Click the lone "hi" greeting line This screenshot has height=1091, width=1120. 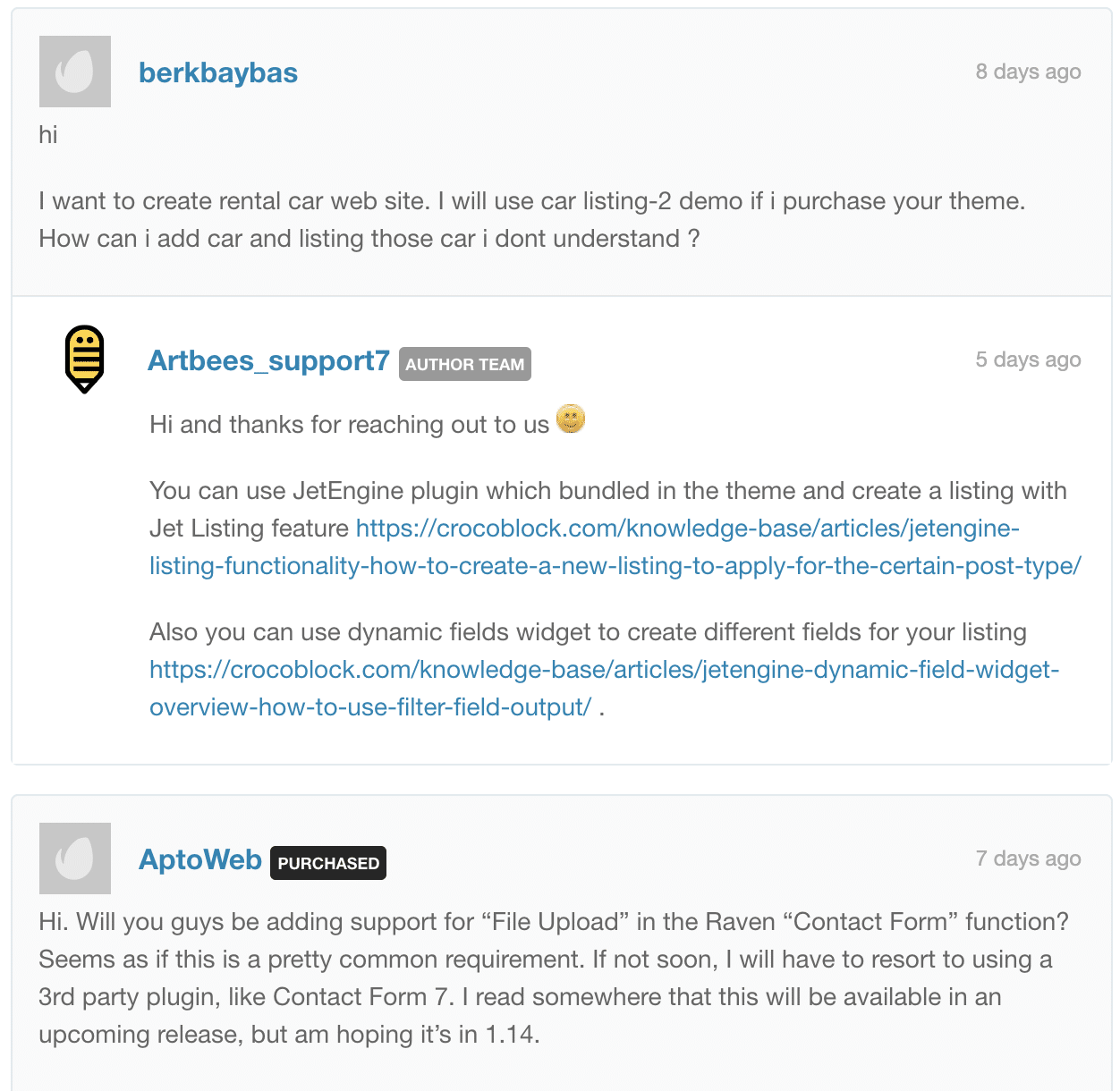click(48, 135)
